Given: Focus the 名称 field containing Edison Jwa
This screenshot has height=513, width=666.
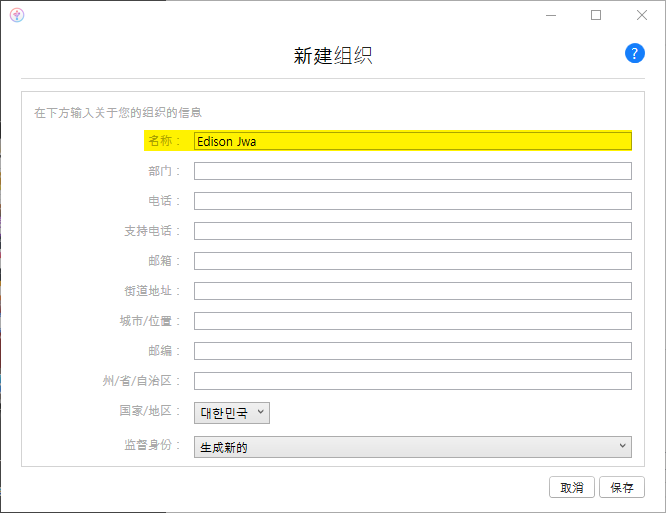Looking at the screenshot, I should (412, 141).
